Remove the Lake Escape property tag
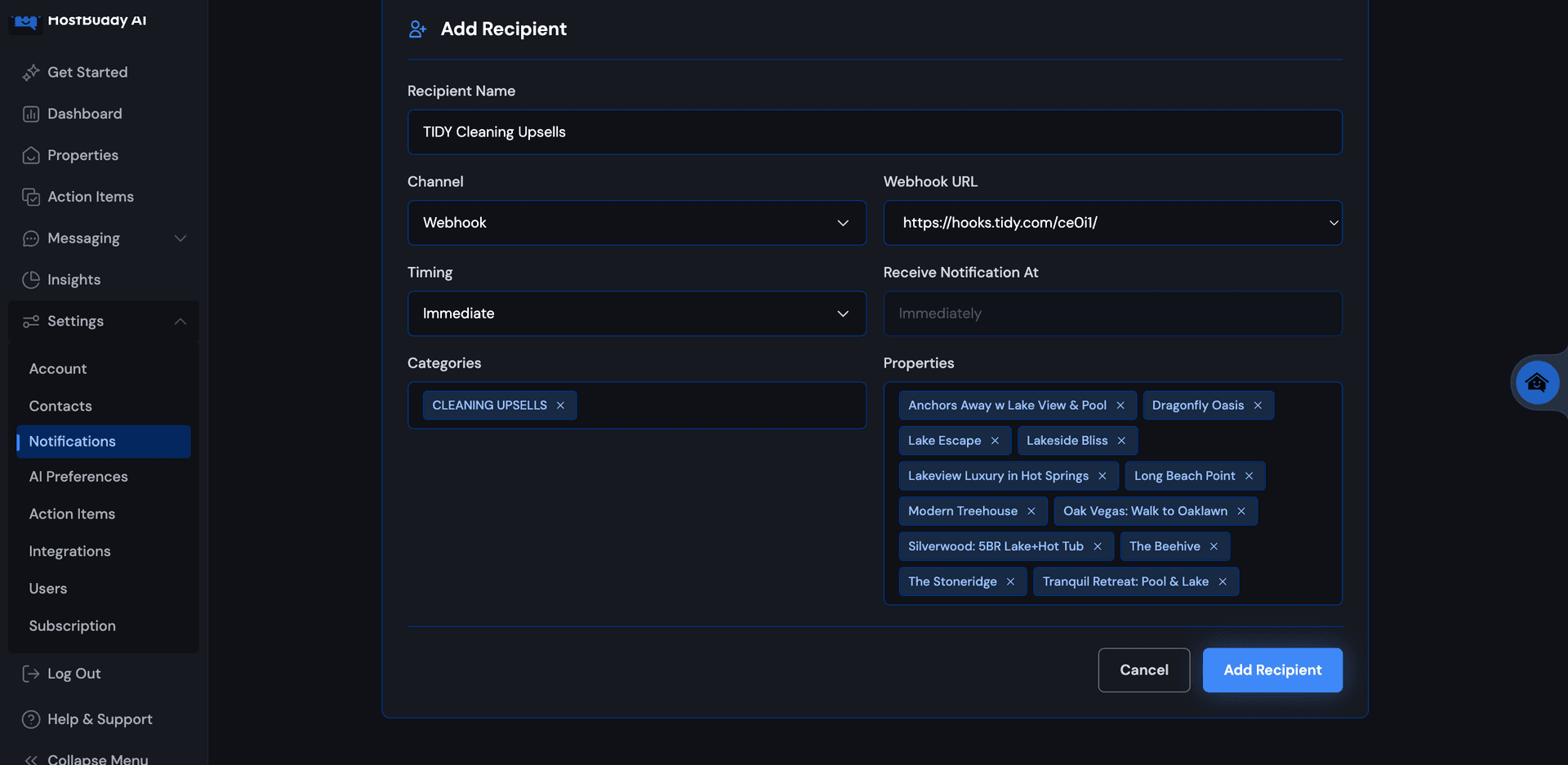 [x=996, y=440]
